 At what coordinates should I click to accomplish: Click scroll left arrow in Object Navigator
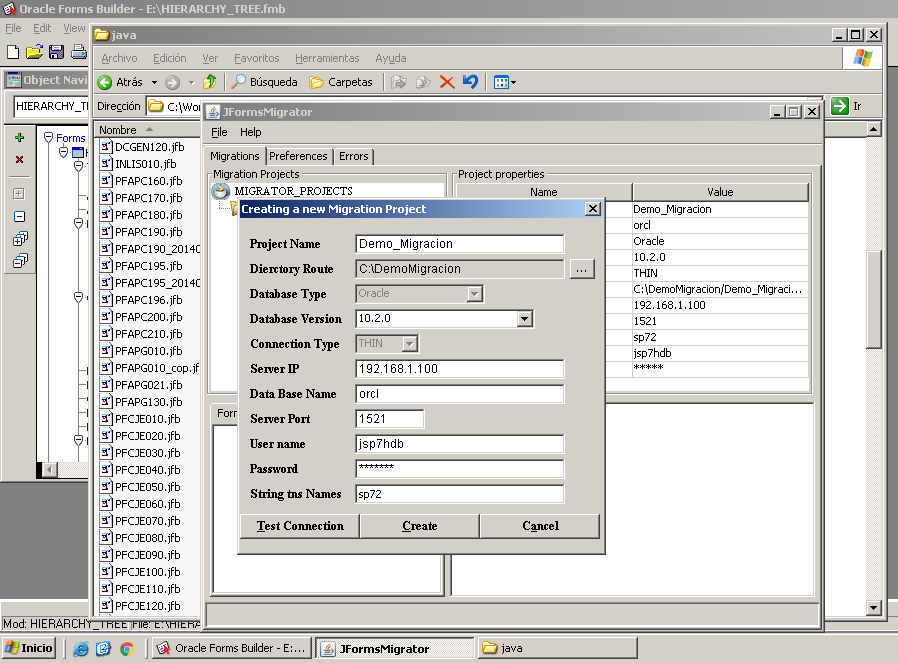tap(50, 470)
